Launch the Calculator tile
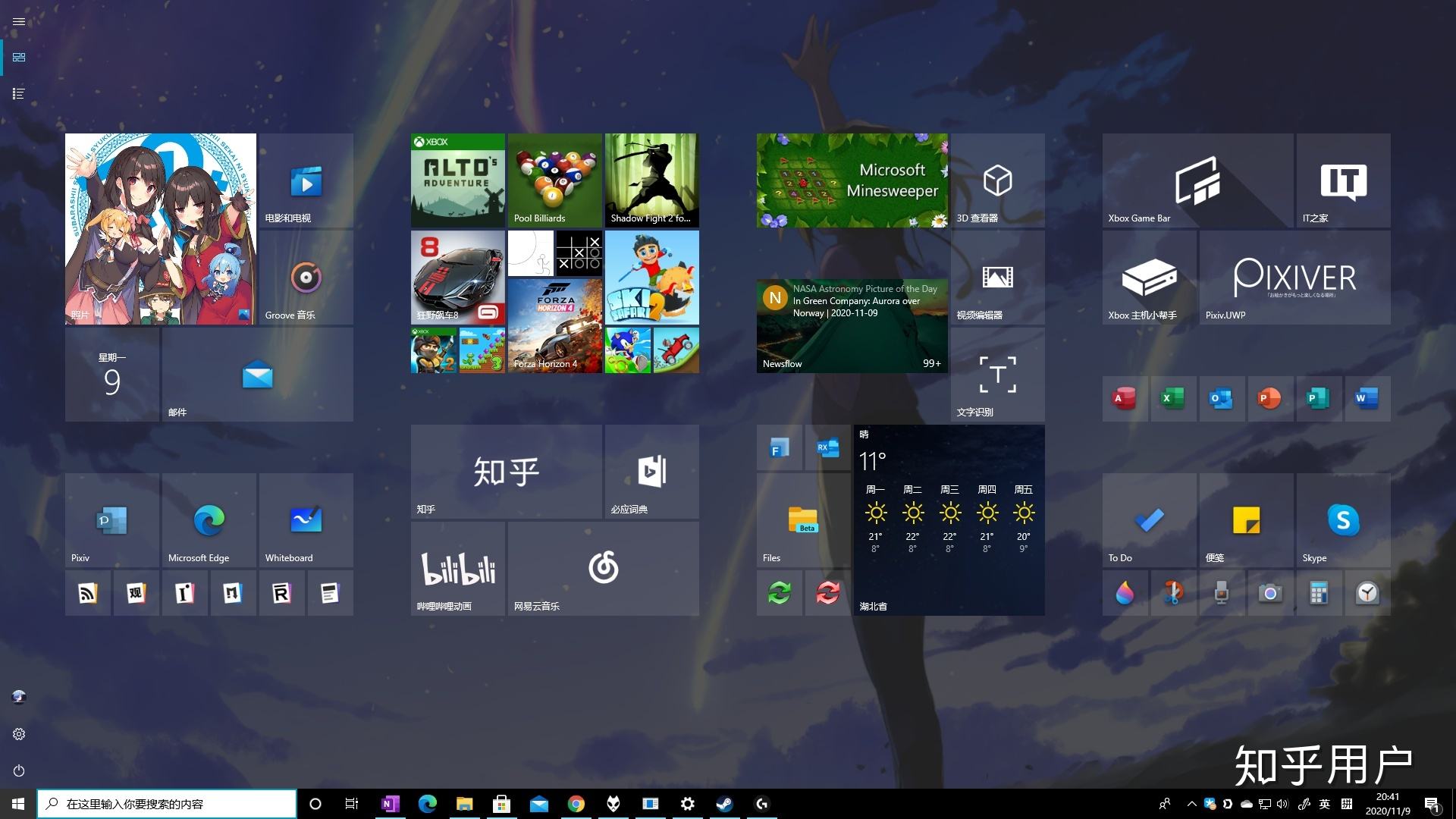The image size is (1456, 819). [x=1319, y=593]
